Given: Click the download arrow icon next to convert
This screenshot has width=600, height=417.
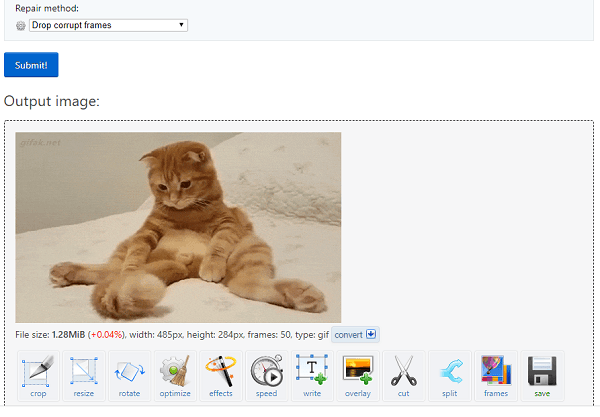Looking at the screenshot, I should point(371,334).
